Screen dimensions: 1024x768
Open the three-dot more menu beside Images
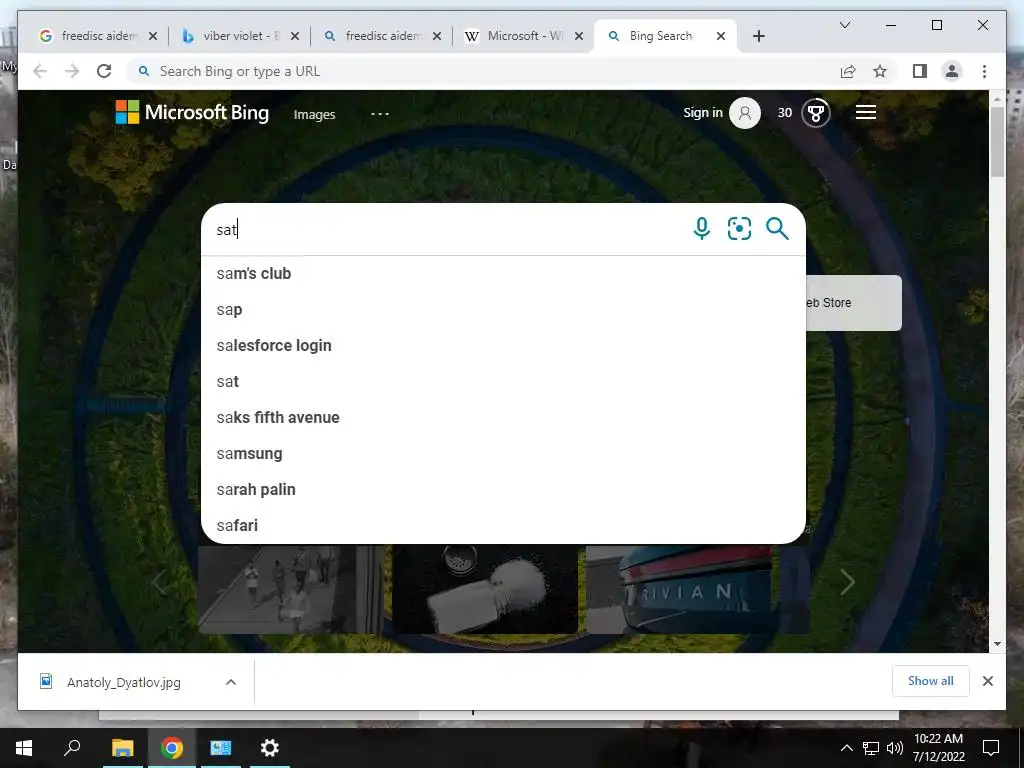(379, 114)
